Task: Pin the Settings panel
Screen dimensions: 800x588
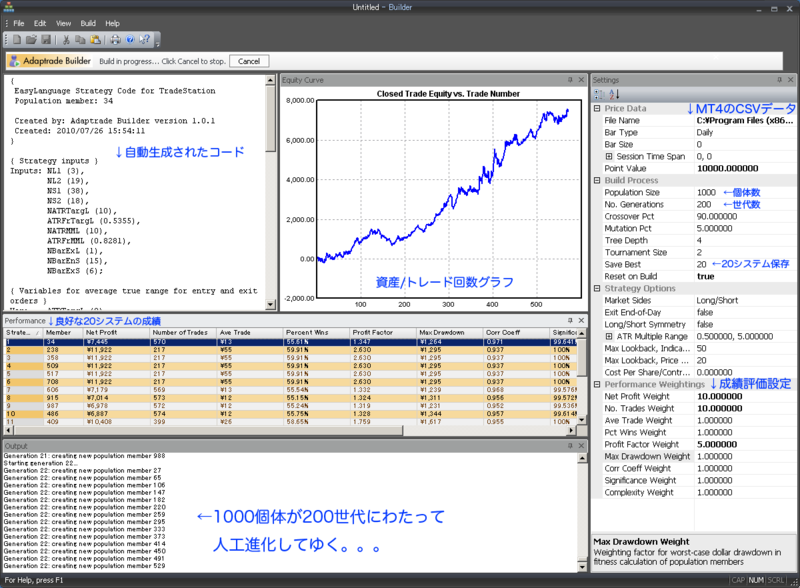Action: coord(780,80)
